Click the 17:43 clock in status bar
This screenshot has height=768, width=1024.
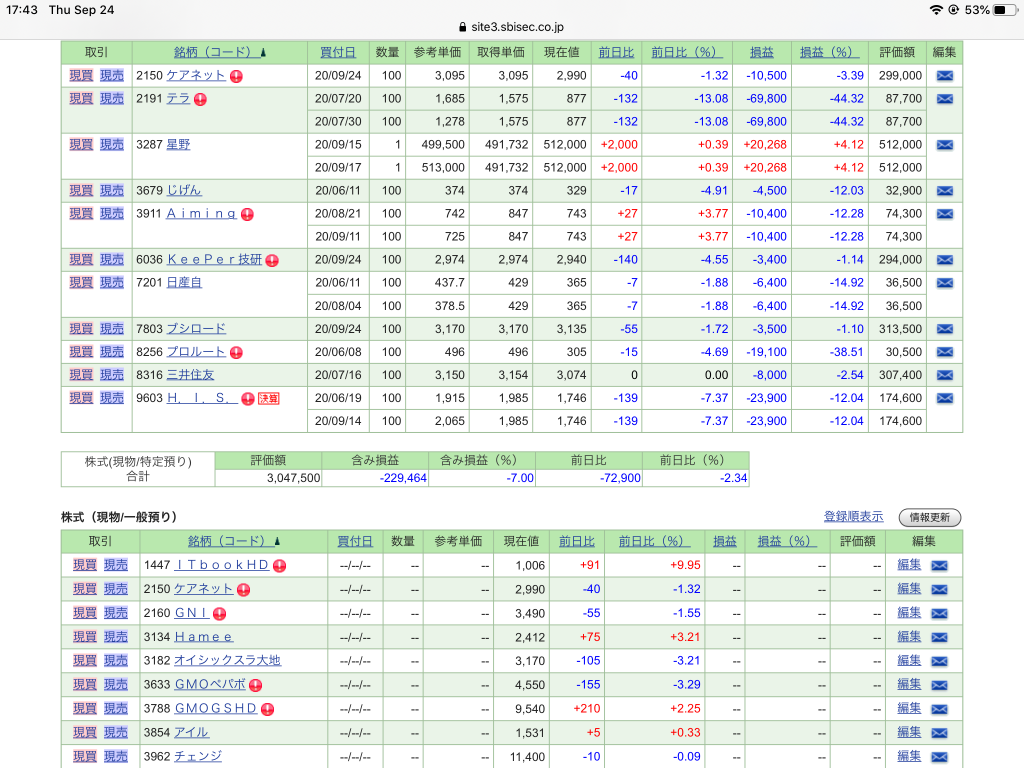pyautogui.click(x=22, y=10)
